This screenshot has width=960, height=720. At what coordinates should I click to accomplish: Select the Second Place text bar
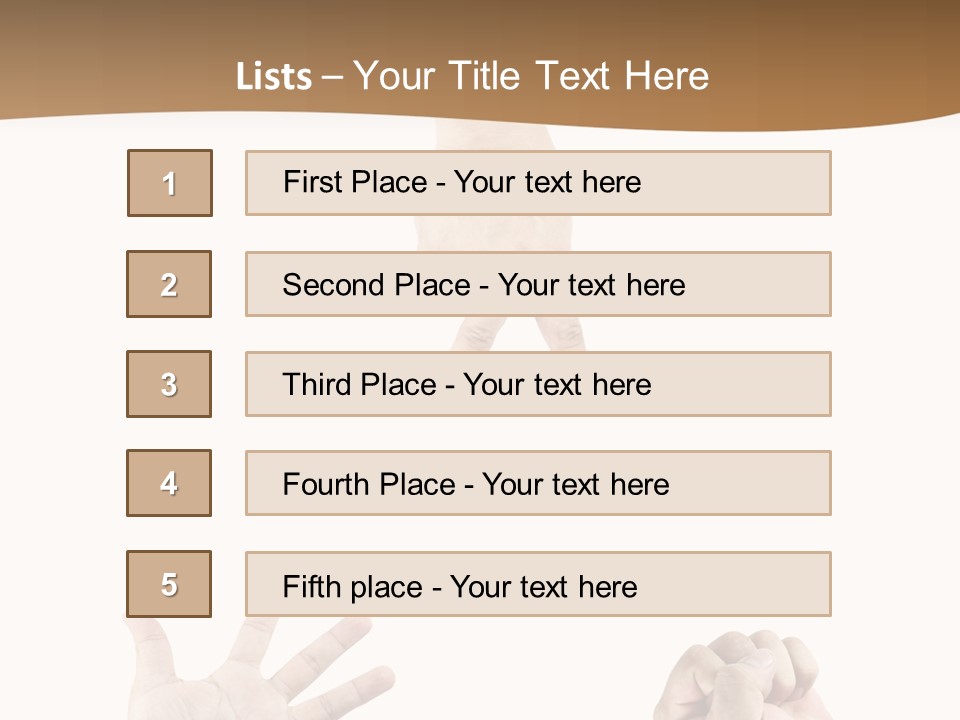pos(538,284)
